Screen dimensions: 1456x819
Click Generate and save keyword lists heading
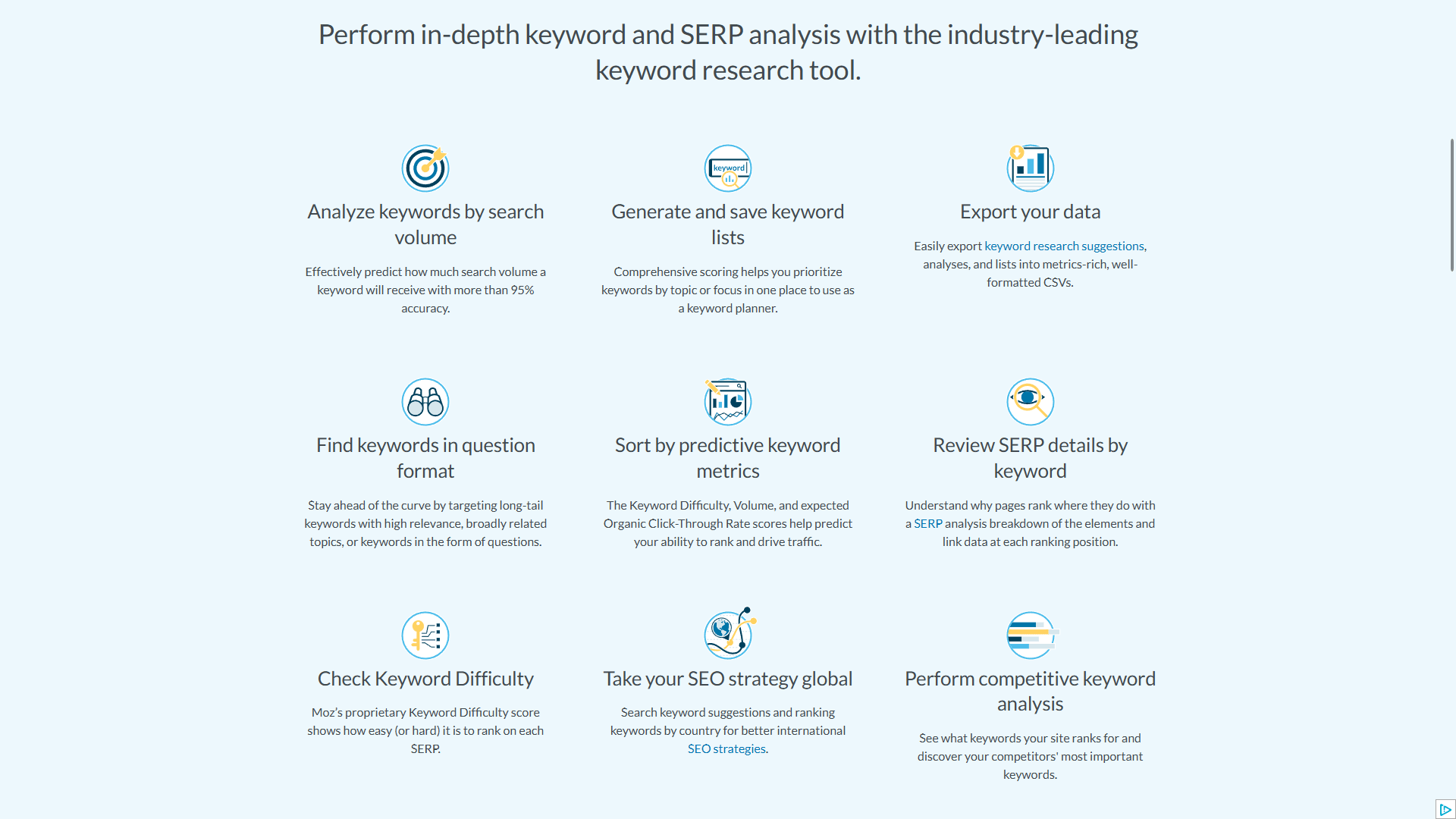pyautogui.click(x=728, y=224)
